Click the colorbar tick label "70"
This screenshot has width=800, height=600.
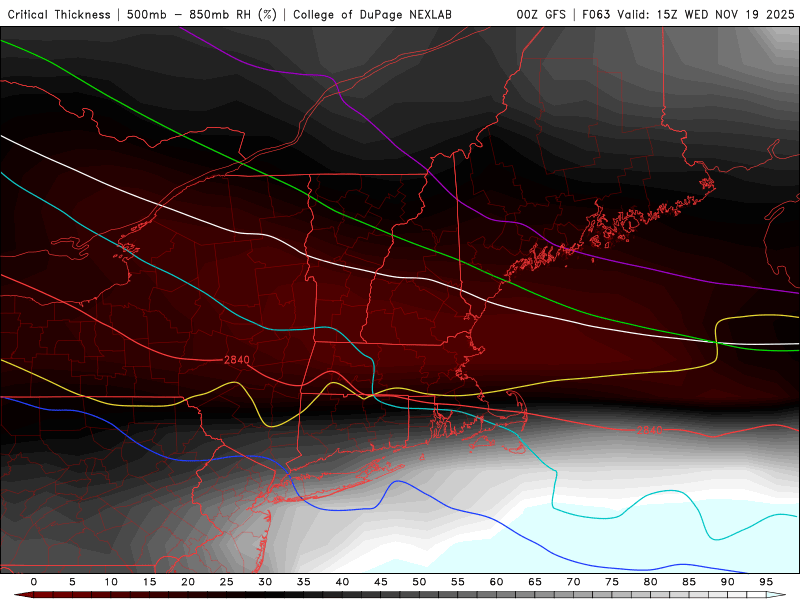tap(573, 582)
